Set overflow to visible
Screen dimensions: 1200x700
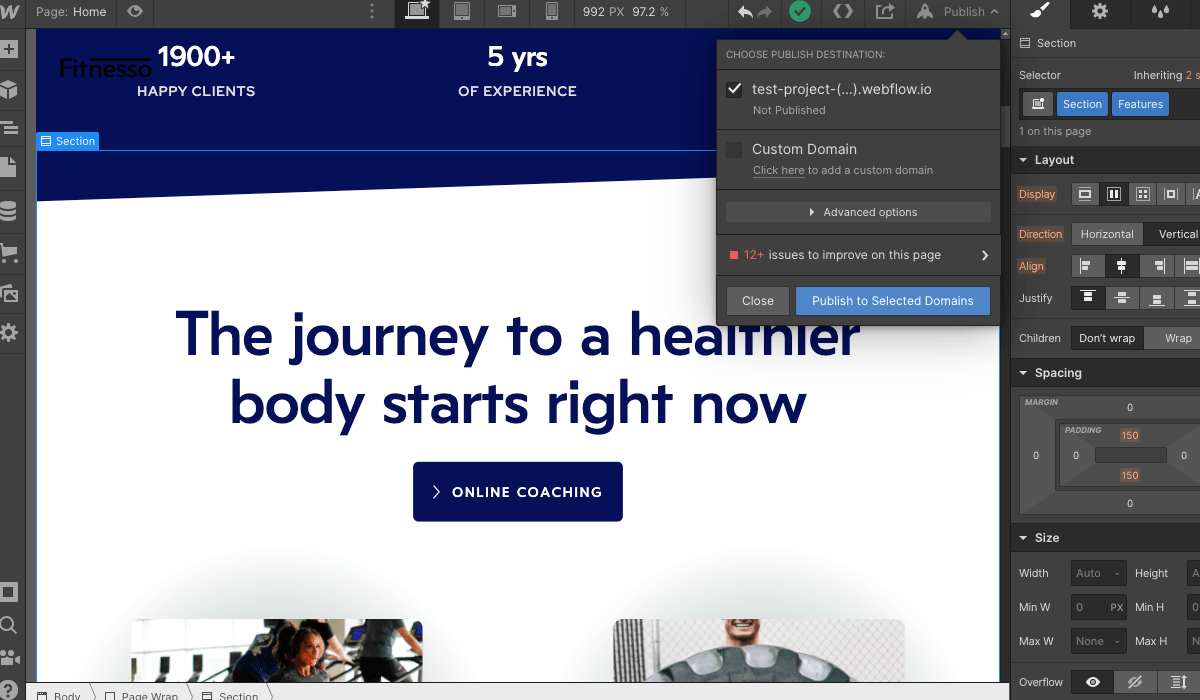point(1093,682)
